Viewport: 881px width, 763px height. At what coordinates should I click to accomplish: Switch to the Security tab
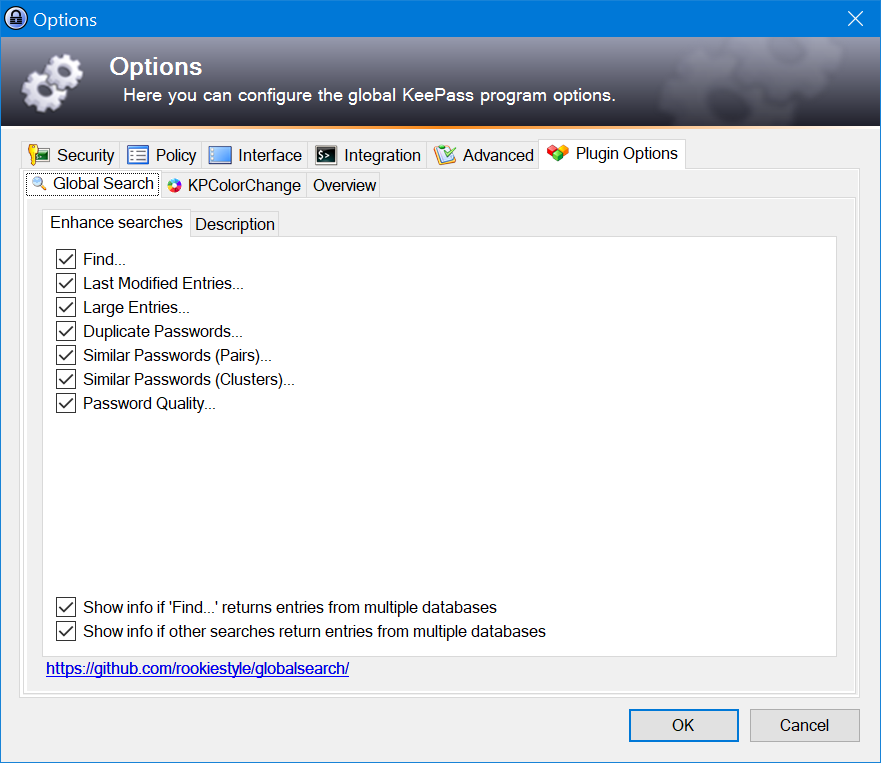[71, 155]
